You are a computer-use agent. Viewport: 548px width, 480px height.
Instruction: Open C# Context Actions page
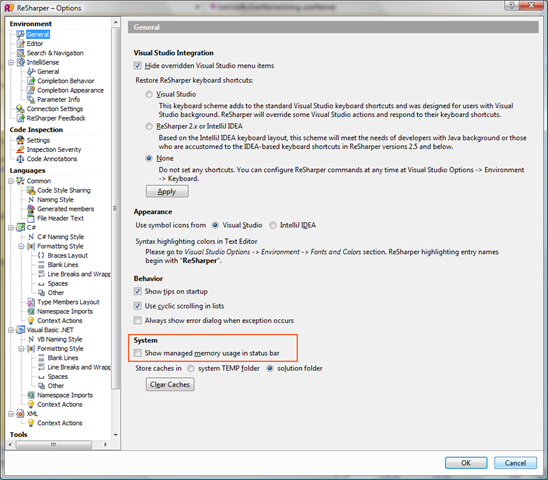(60, 321)
